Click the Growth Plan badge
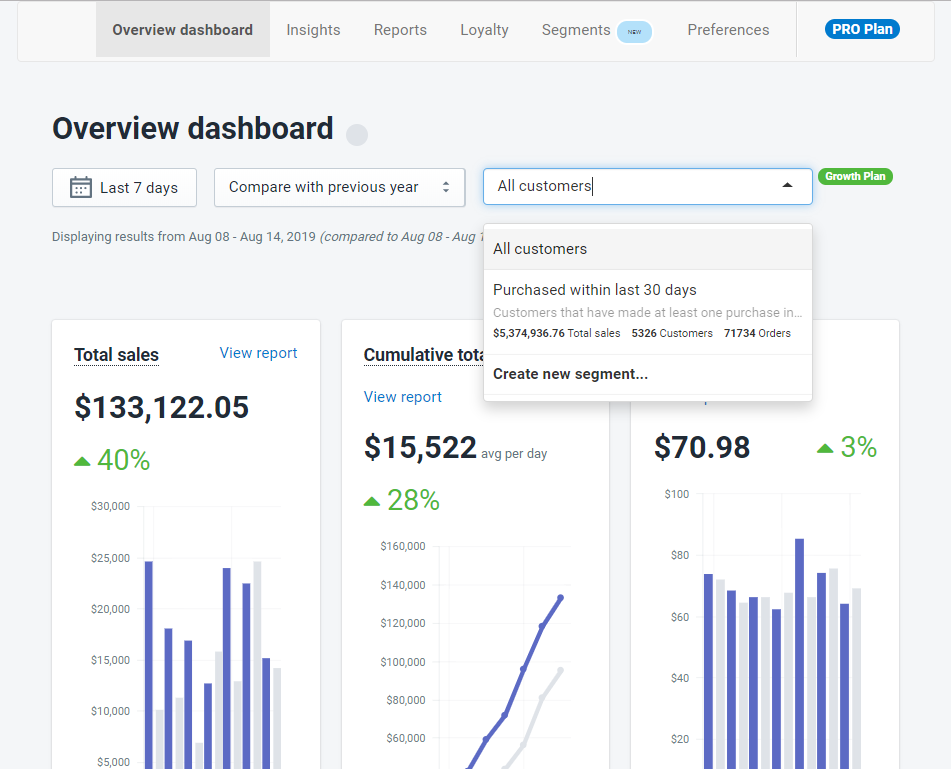Screen dimensions: 951x769 pyautogui.click(x=855, y=176)
